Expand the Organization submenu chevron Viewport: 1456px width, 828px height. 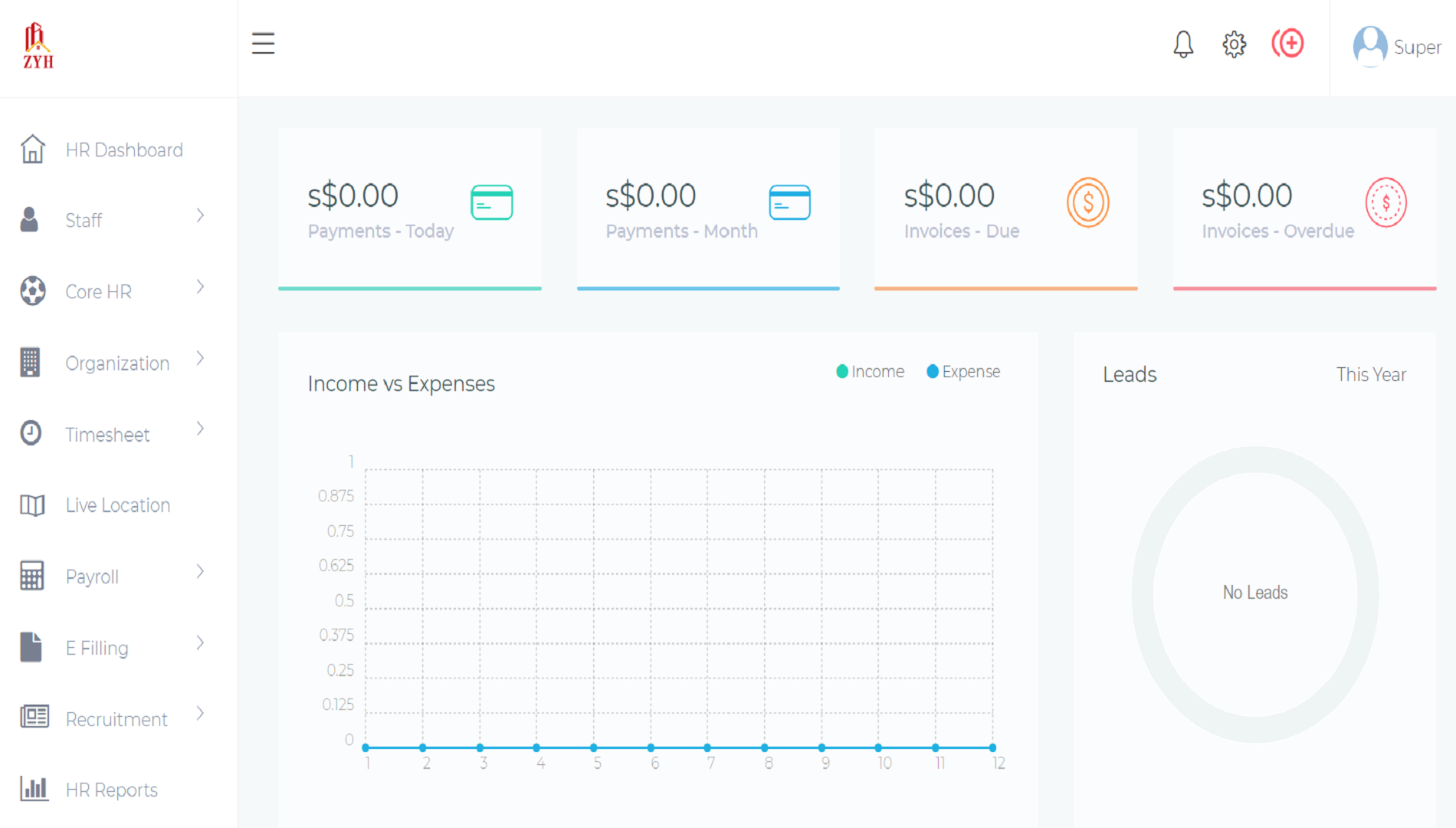pyautogui.click(x=200, y=358)
